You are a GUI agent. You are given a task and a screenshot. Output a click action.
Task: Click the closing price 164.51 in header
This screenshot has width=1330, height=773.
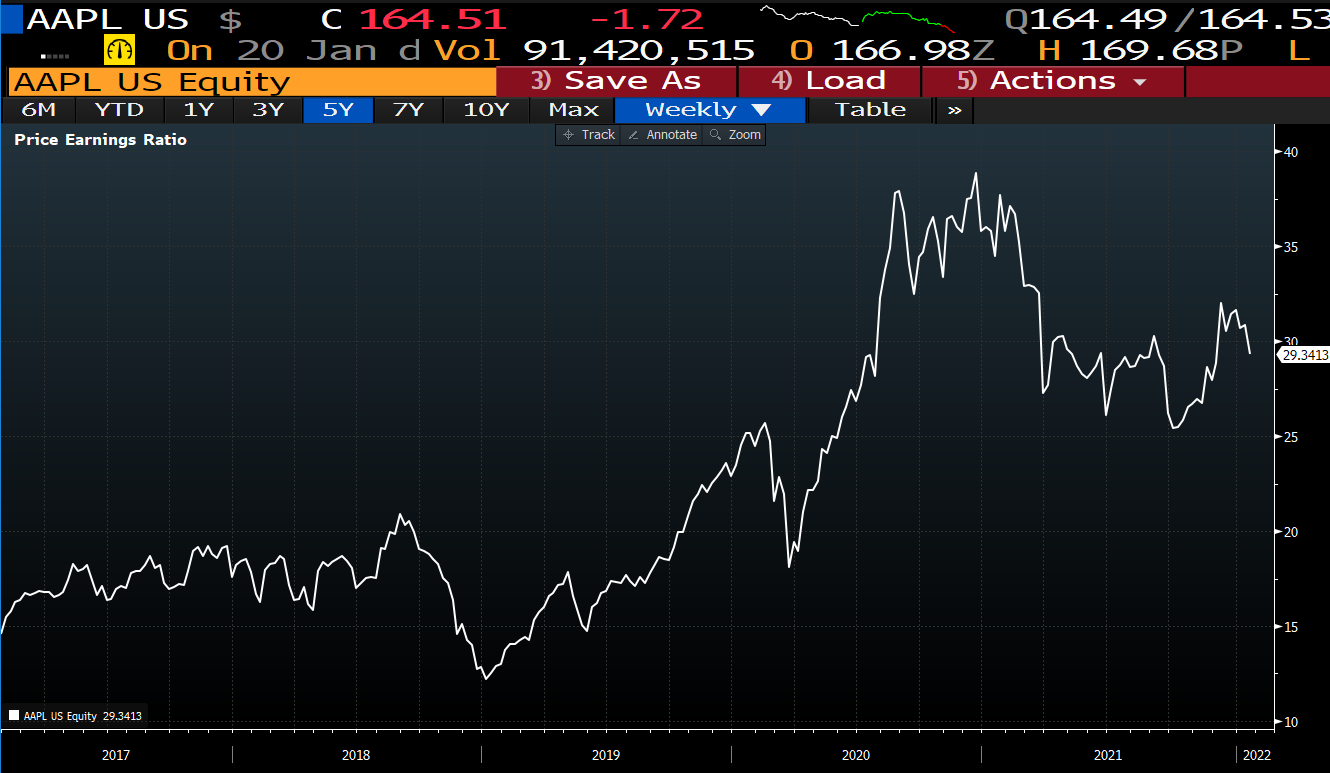[432, 18]
